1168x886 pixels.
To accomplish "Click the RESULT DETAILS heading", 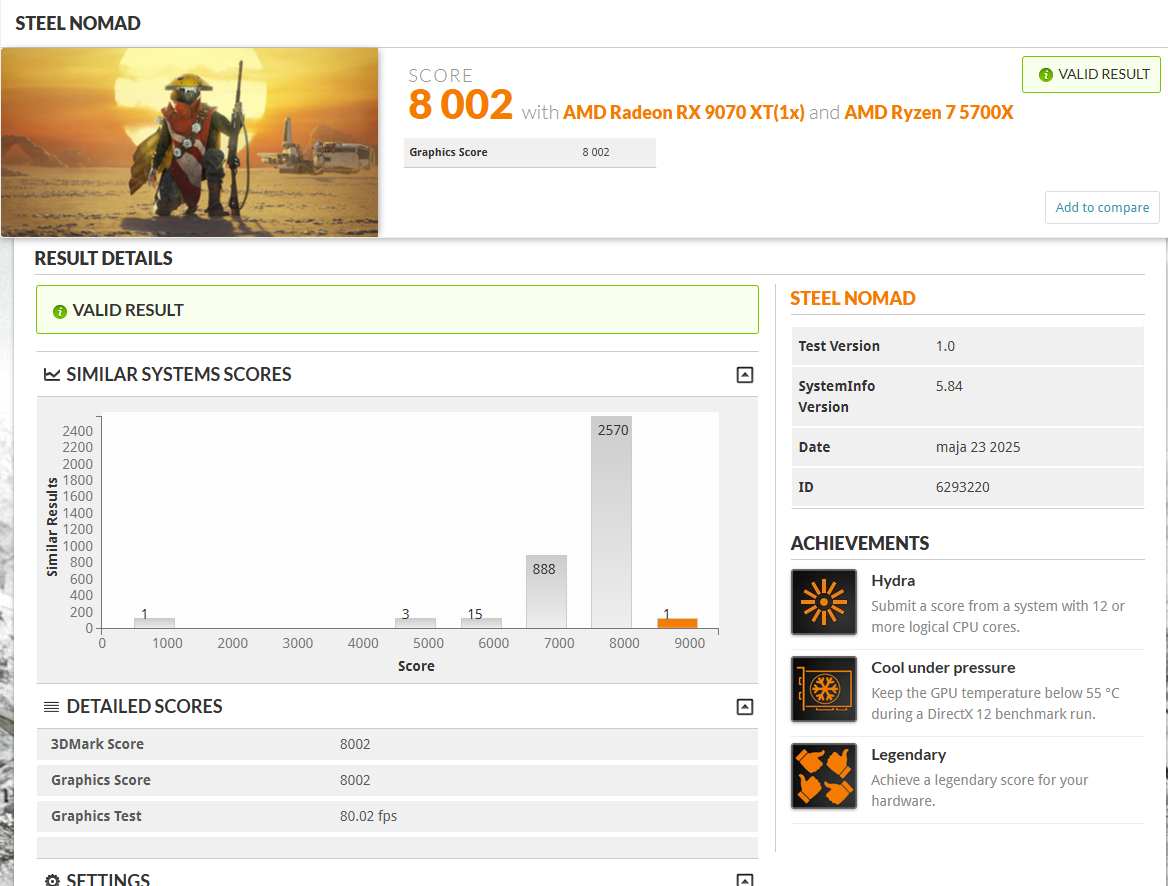I will [x=104, y=259].
